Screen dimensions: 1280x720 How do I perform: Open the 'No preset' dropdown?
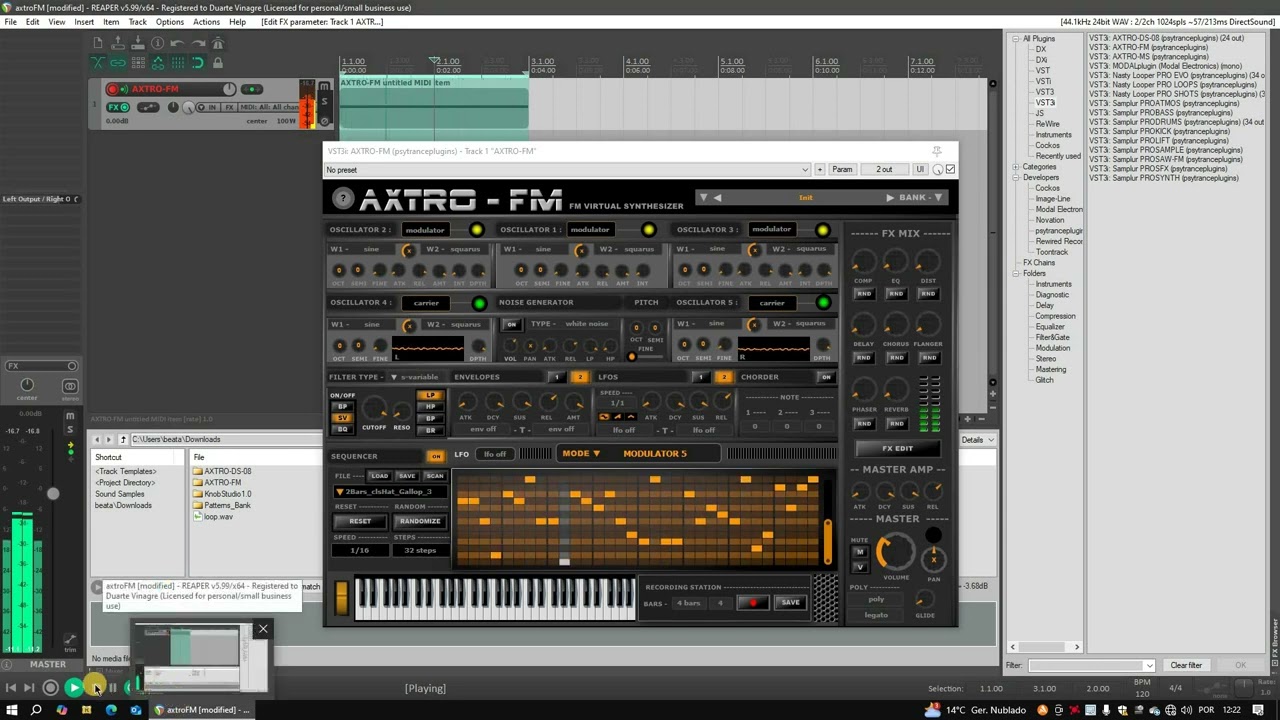567,170
